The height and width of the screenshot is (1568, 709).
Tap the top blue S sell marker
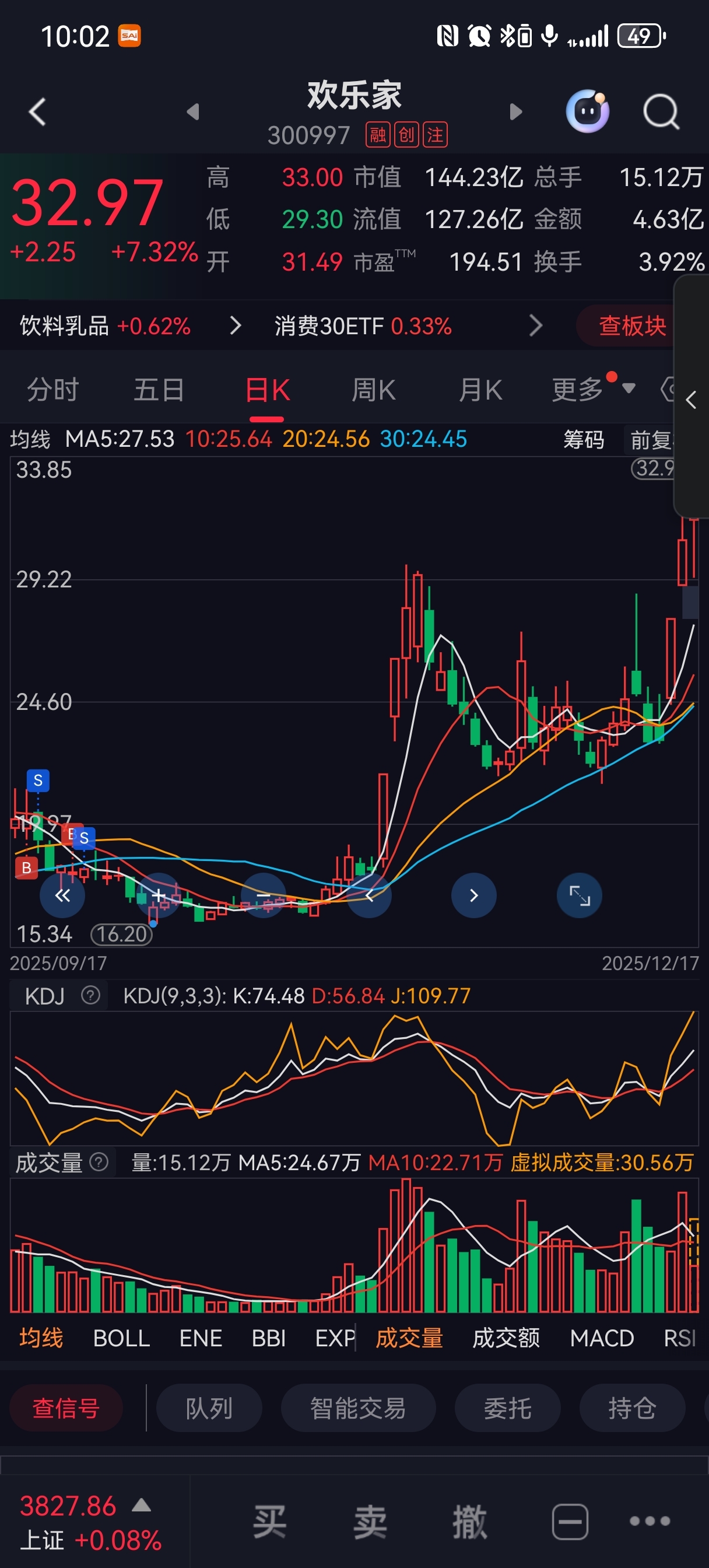point(38,780)
